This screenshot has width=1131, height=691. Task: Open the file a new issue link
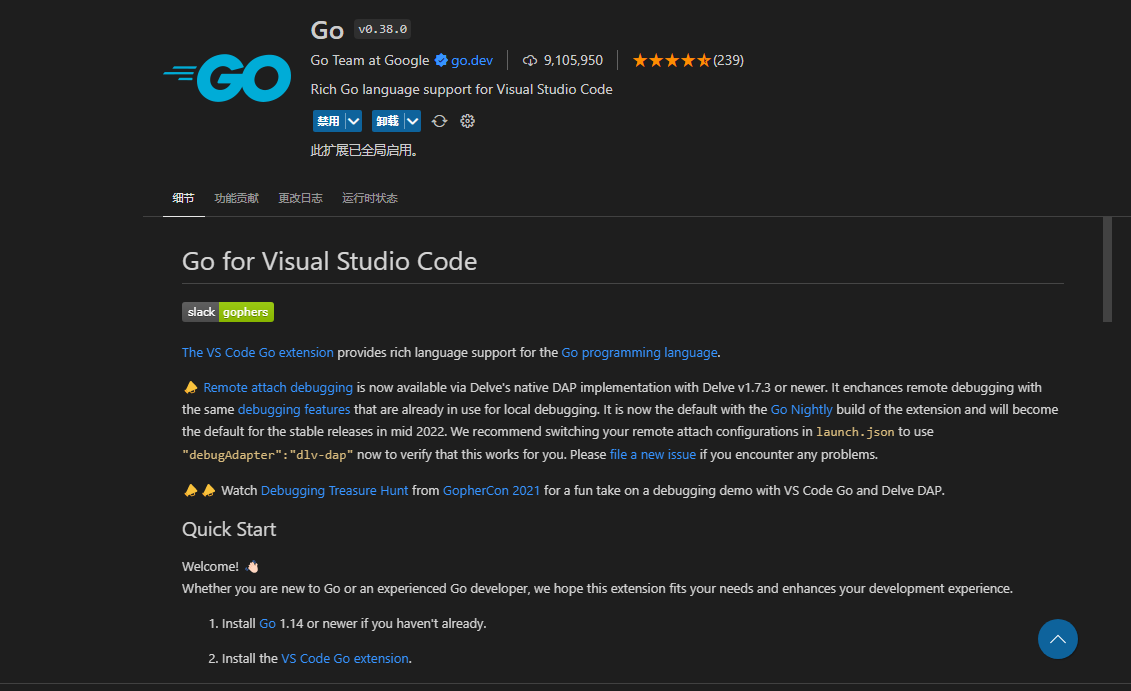(x=652, y=454)
